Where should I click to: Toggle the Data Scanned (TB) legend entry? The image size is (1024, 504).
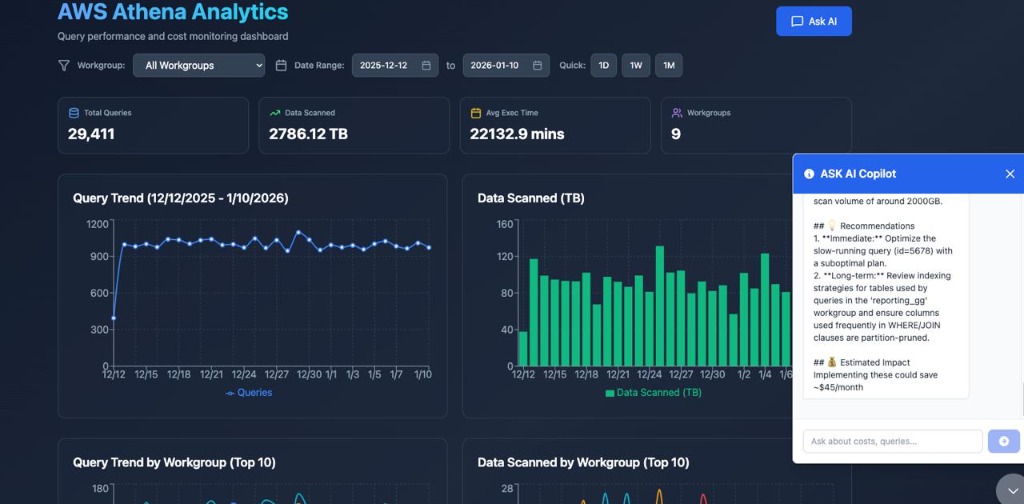tap(653, 392)
